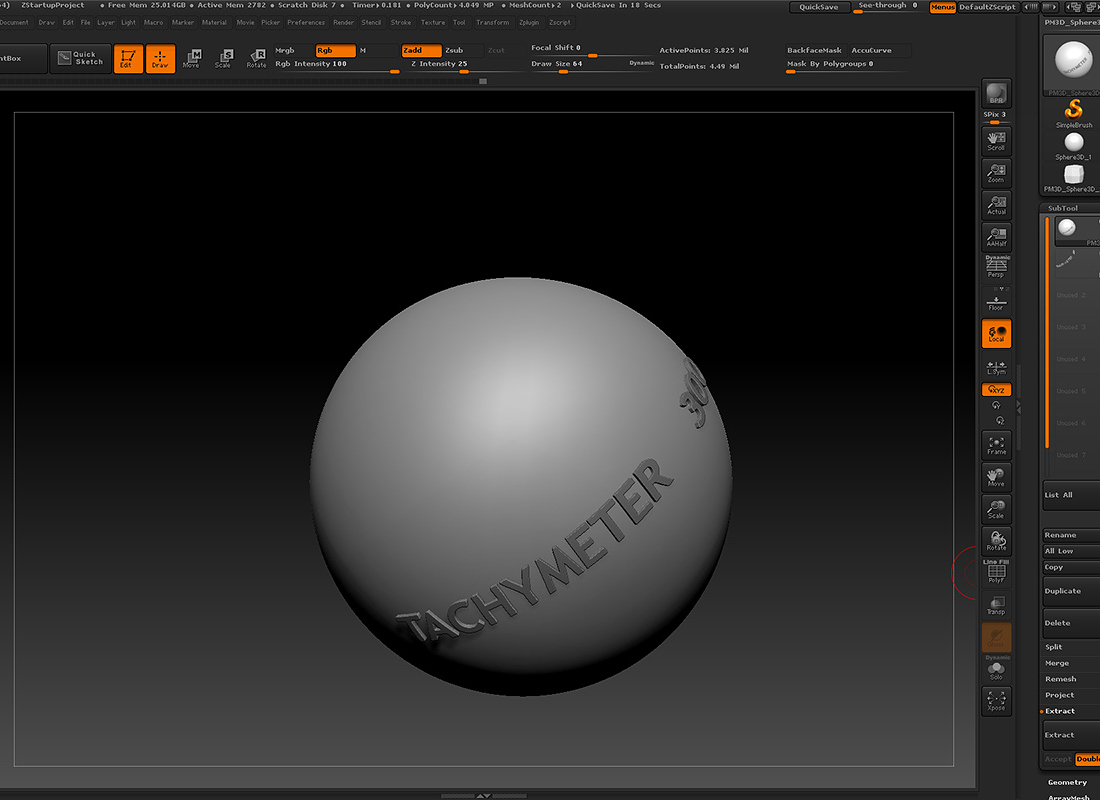The width and height of the screenshot is (1100, 800).
Task: Select the SimpleBrush tool
Action: click(x=1073, y=114)
